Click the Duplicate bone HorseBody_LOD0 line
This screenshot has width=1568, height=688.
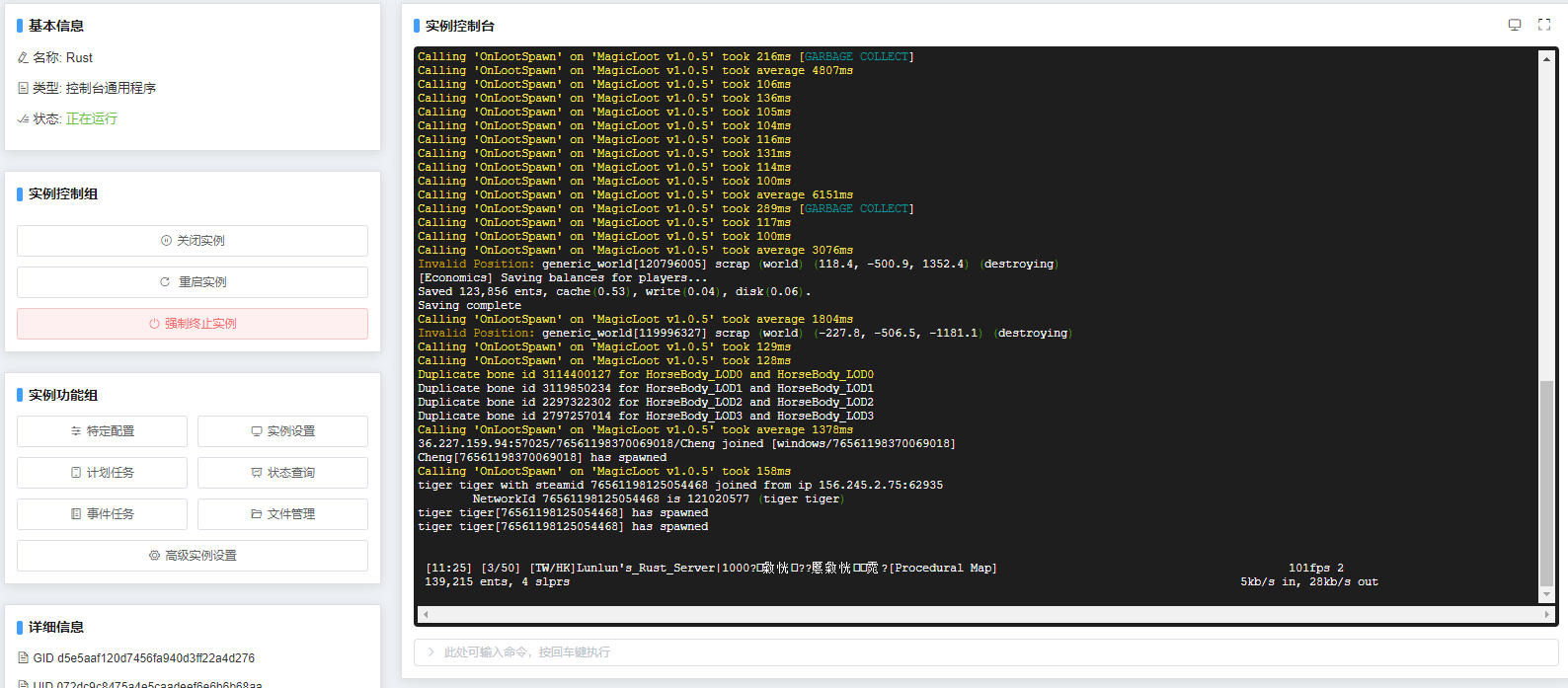(646, 375)
